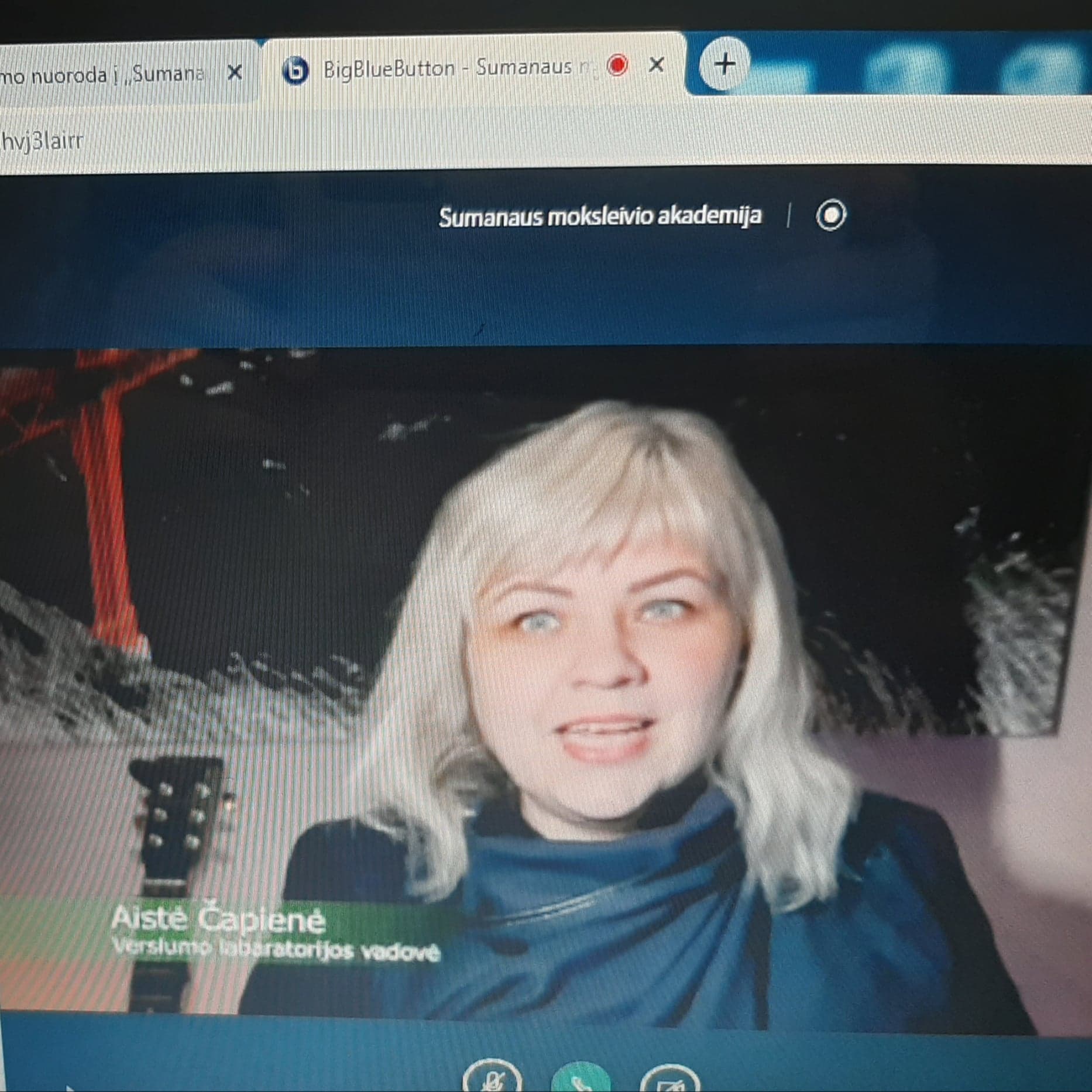Switch to the BigBlueButton tab

(445, 68)
